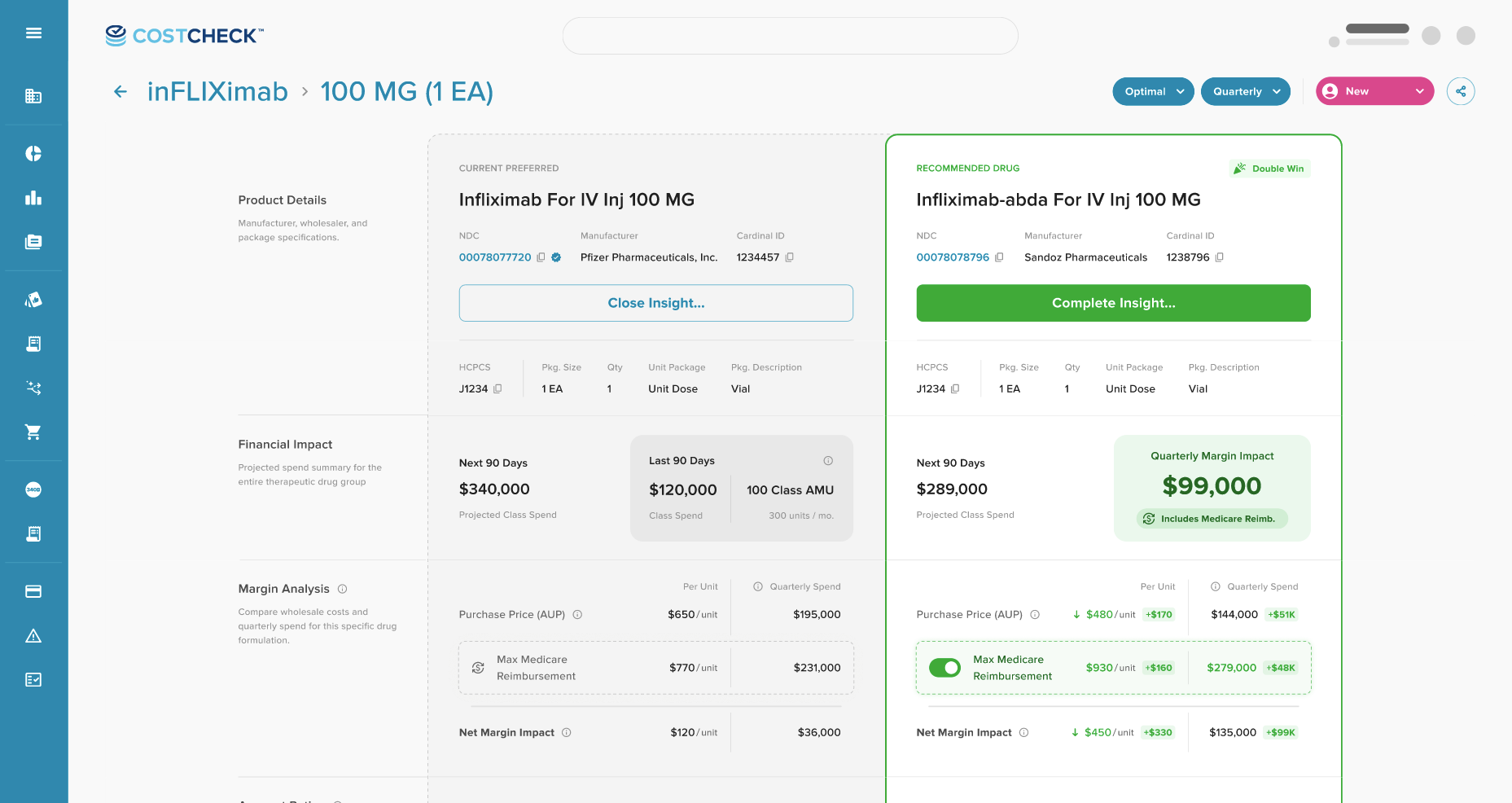
Task: Open the pie chart analytics sidebar icon
Action: pos(33,154)
